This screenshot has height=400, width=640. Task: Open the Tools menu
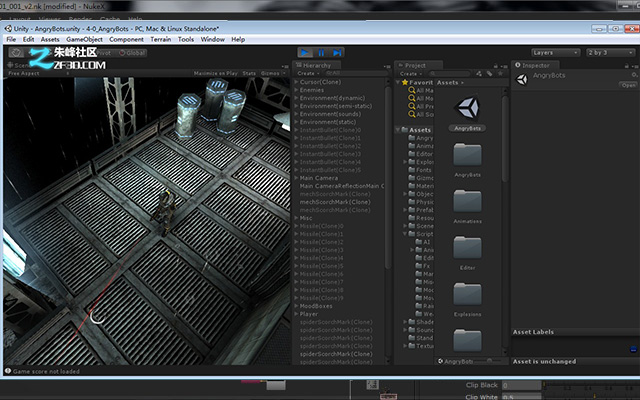pyautogui.click(x=186, y=39)
